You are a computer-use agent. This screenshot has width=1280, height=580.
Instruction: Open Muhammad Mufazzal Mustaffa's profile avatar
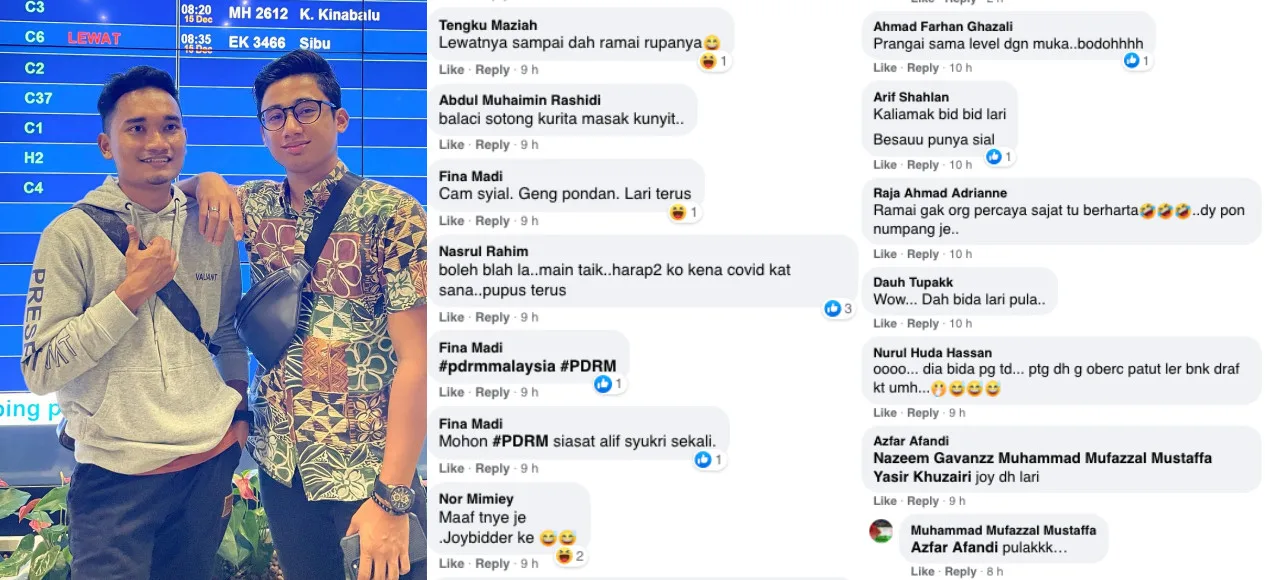881,531
